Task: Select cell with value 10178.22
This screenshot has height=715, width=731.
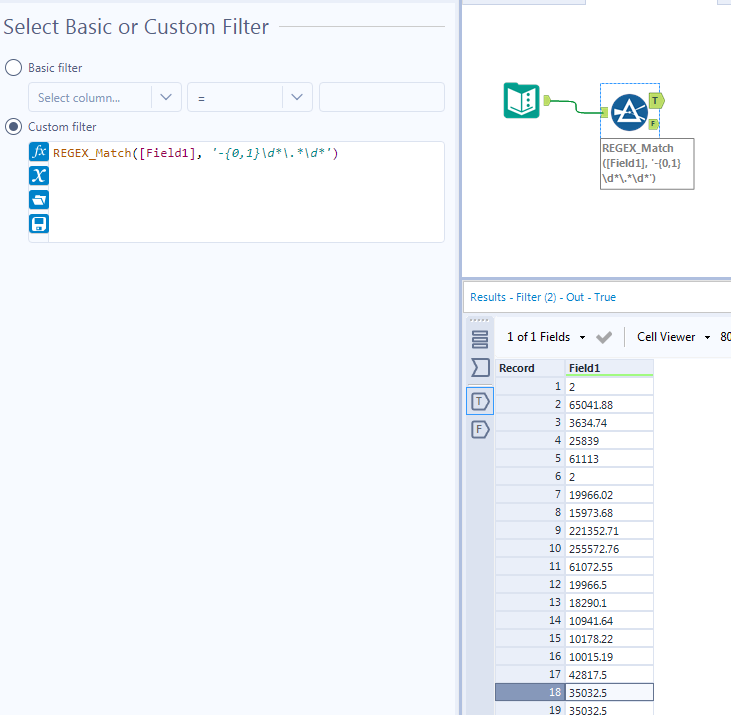Action: 609,639
